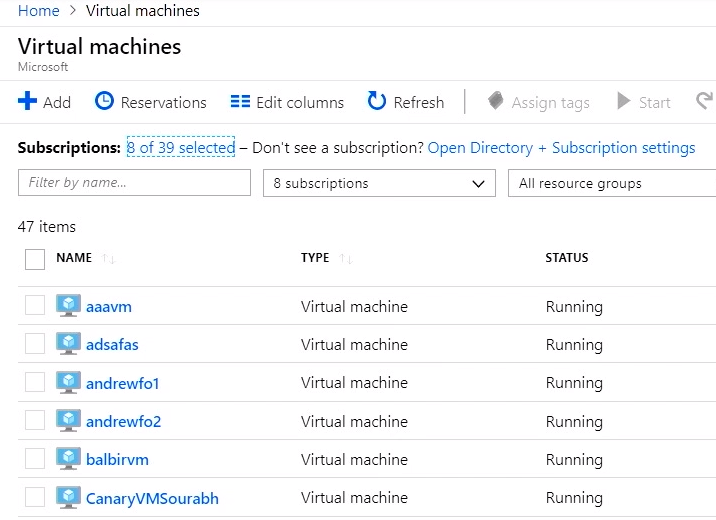Select the adsafas row checkbox
Screen dimensions: 716x520
[x=35, y=343]
